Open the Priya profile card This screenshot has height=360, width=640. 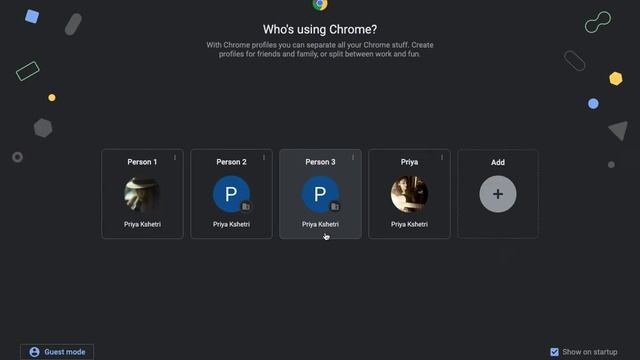(x=409, y=194)
